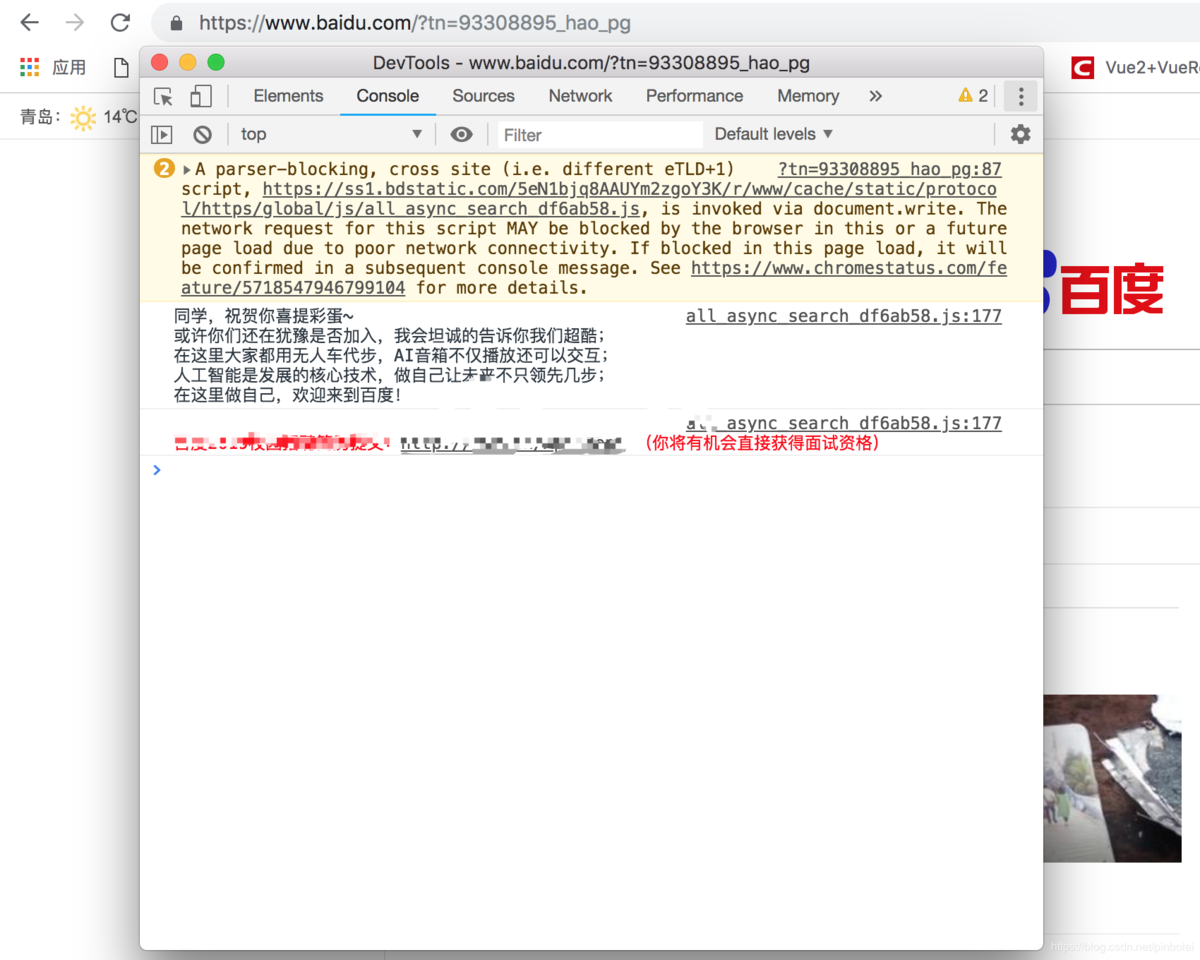Select the line '在这里做自己，欢迎来到百度！'

coord(289,395)
